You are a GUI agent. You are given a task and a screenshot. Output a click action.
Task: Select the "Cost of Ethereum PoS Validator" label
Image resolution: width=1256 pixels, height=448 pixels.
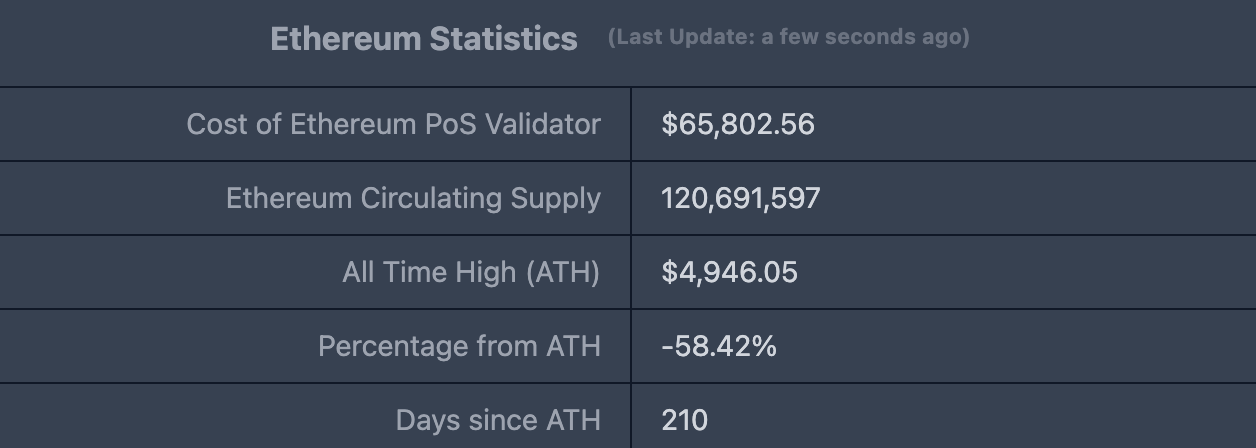click(393, 124)
